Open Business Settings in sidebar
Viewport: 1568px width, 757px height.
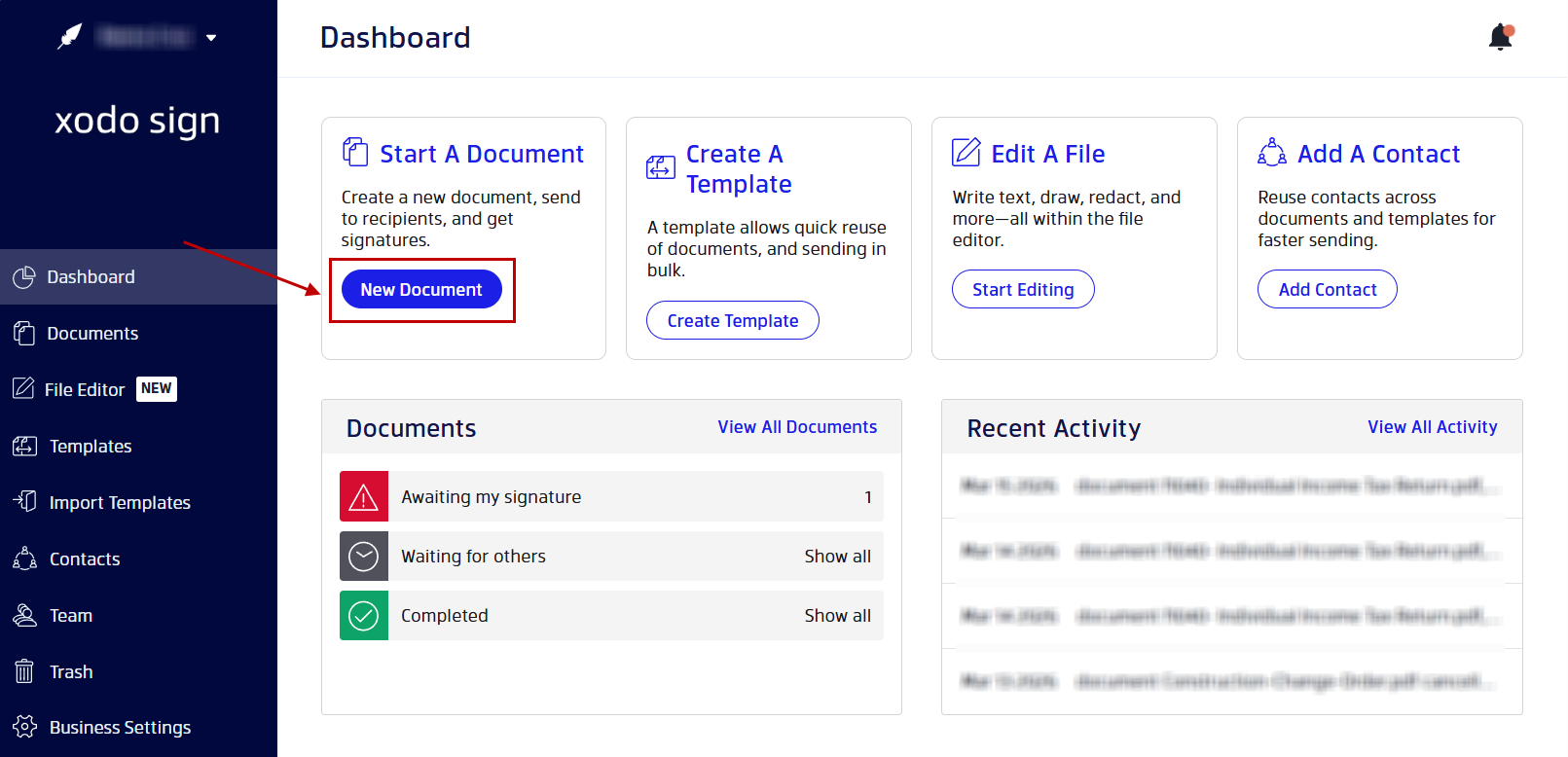[x=138, y=727]
